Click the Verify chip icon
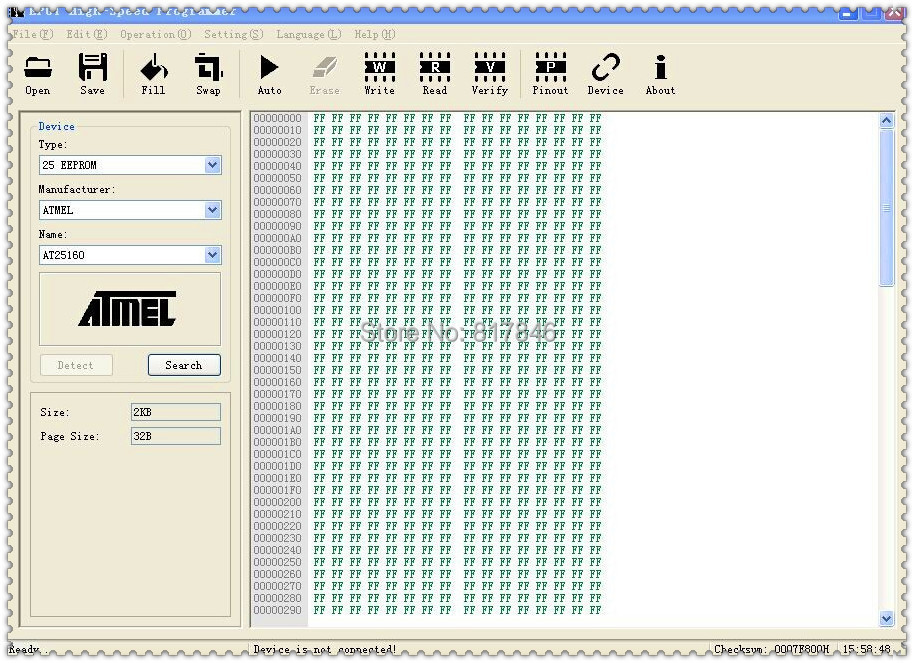 (x=489, y=74)
